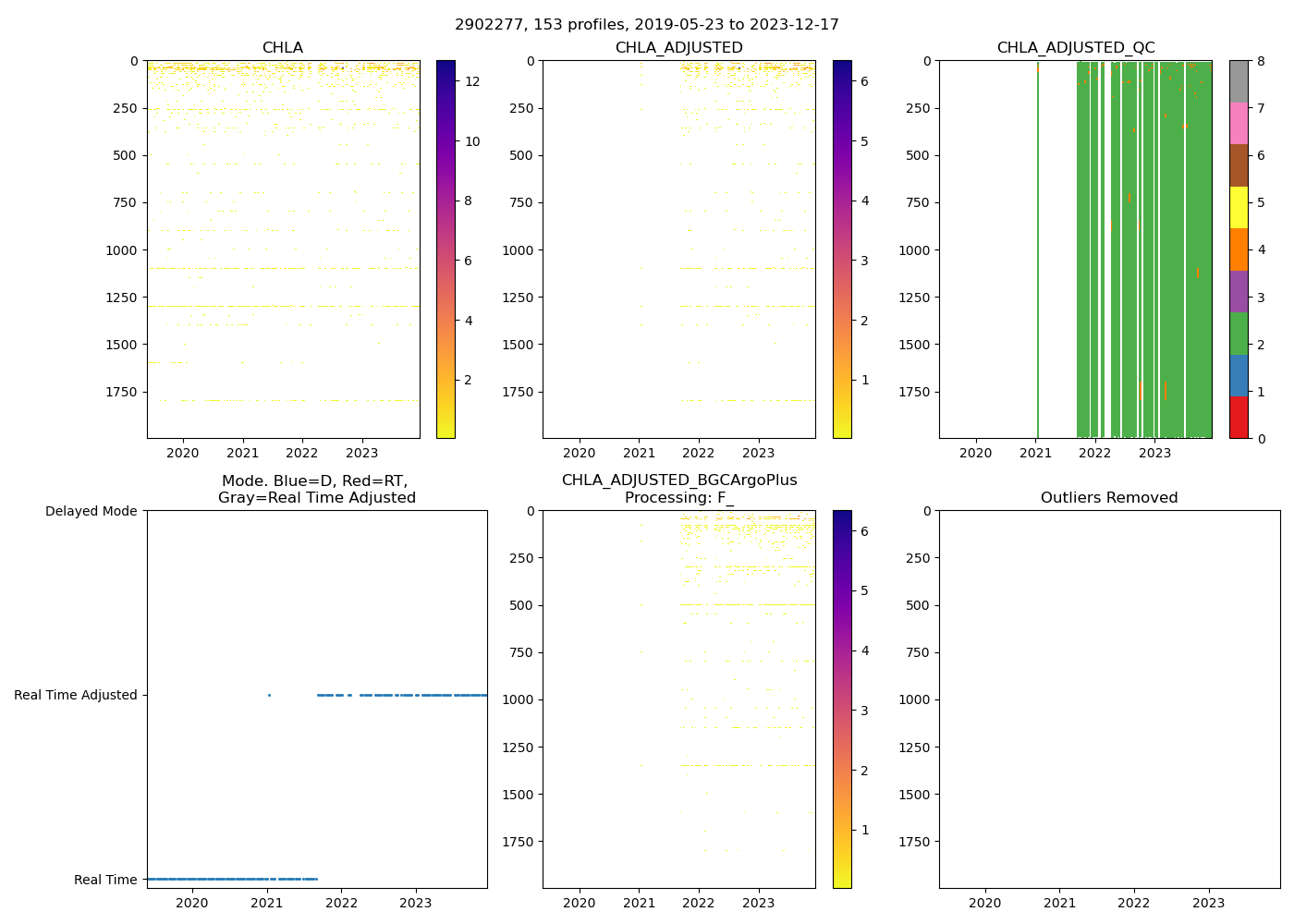The width and height of the screenshot is (1294, 924).
Task: Pick the yellow segment in QC colorbar
Action: [x=1239, y=207]
